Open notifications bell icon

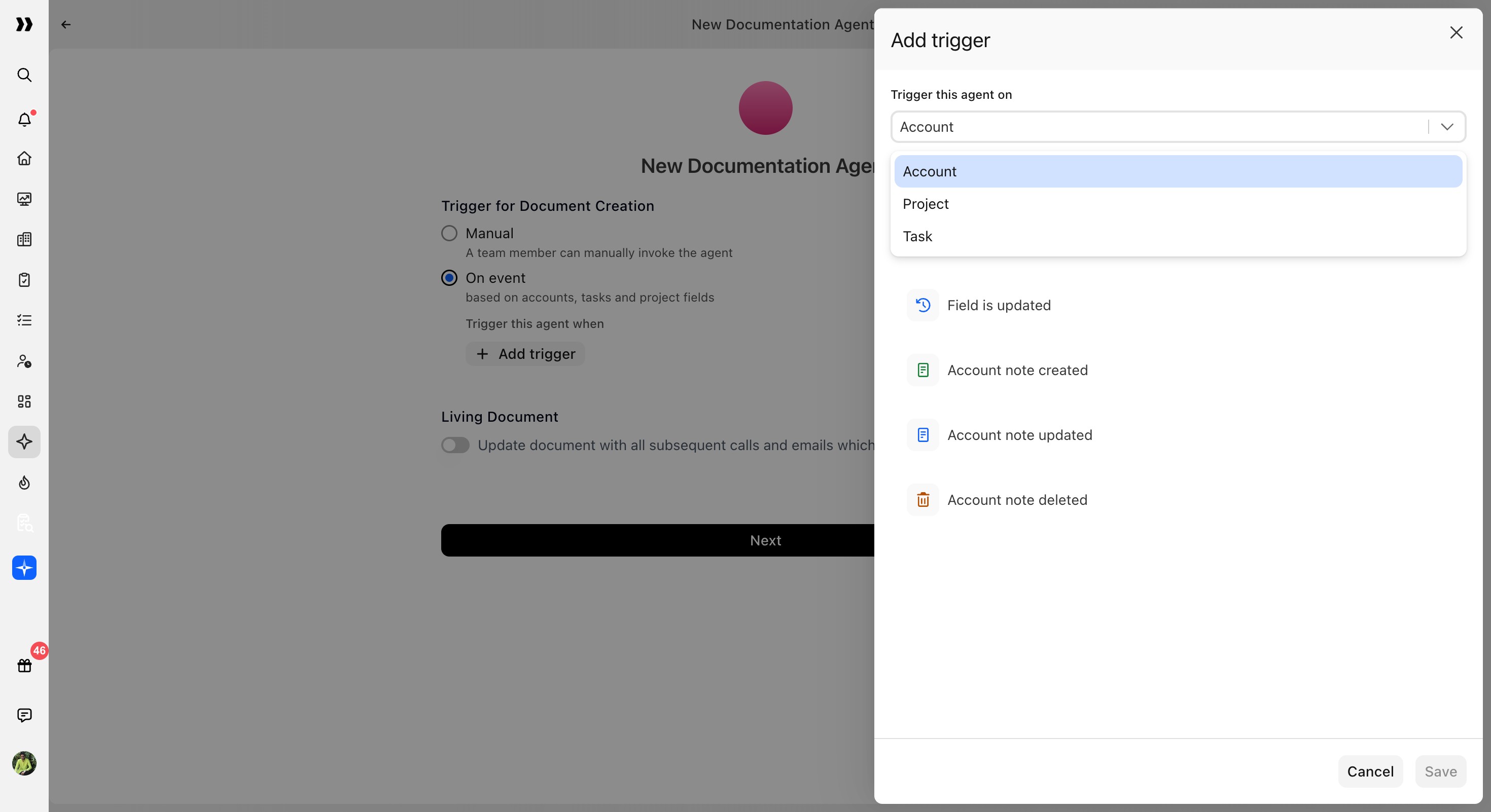point(24,119)
